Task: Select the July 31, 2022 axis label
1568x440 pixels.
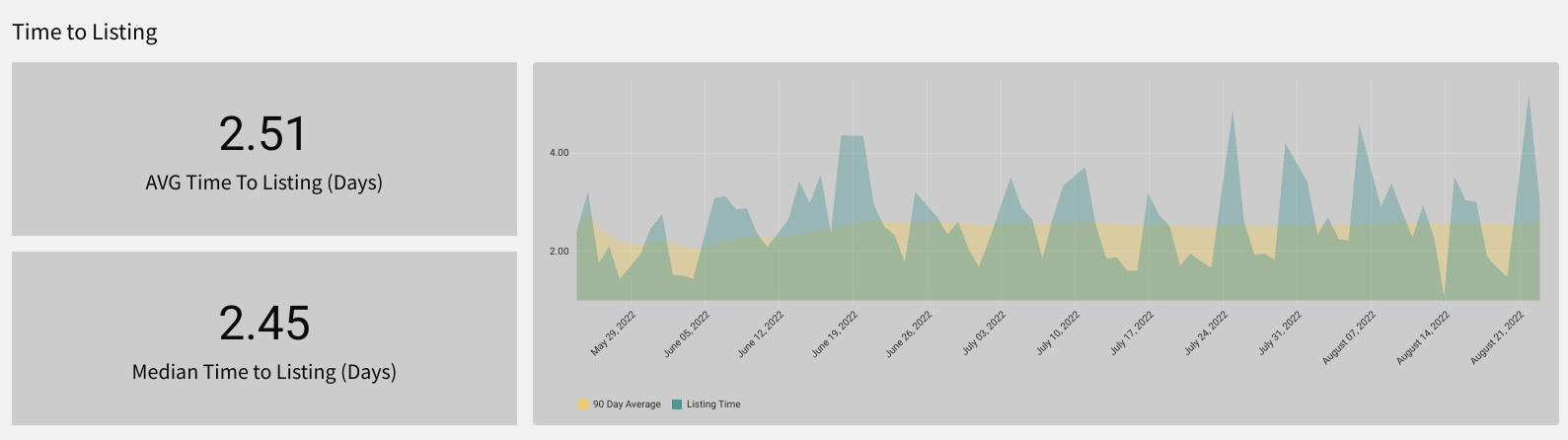Action: [x=1280, y=333]
